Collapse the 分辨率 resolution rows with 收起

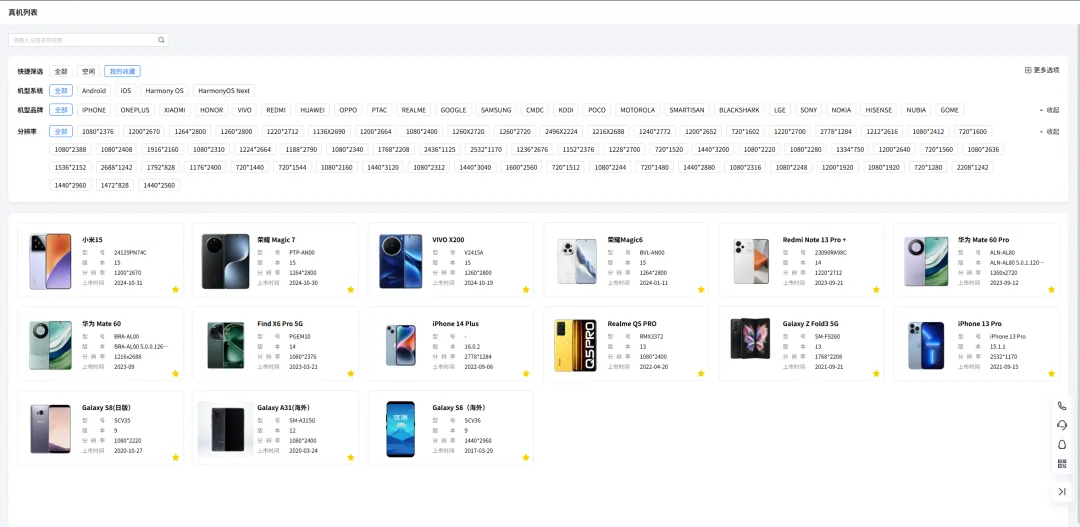point(1049,132)
